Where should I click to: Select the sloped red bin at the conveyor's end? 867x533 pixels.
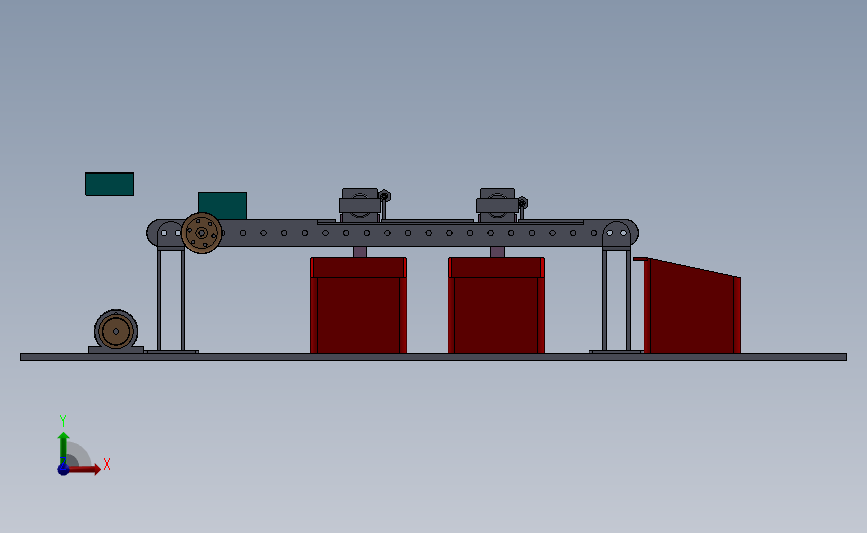[691, 307]
